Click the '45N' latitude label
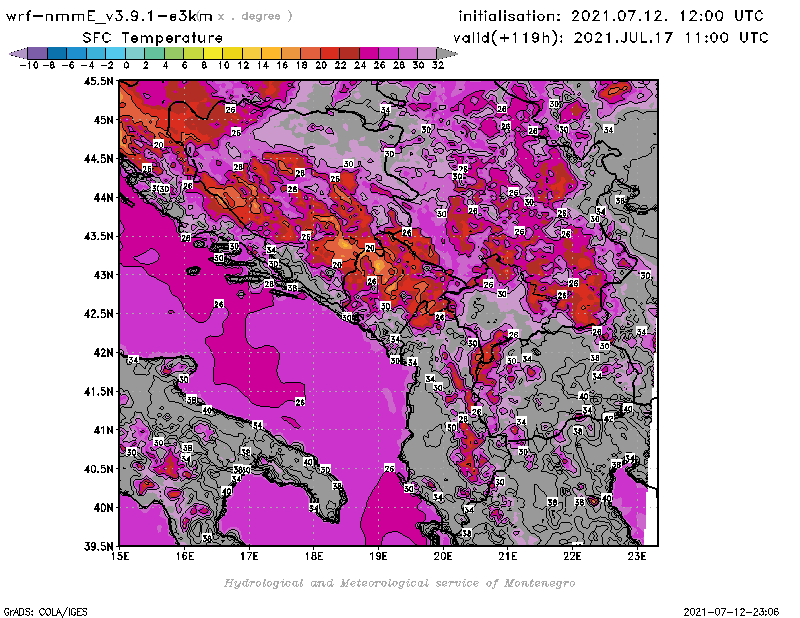The width and height of the screenshot is (800, 618). [x=103, y=120]
